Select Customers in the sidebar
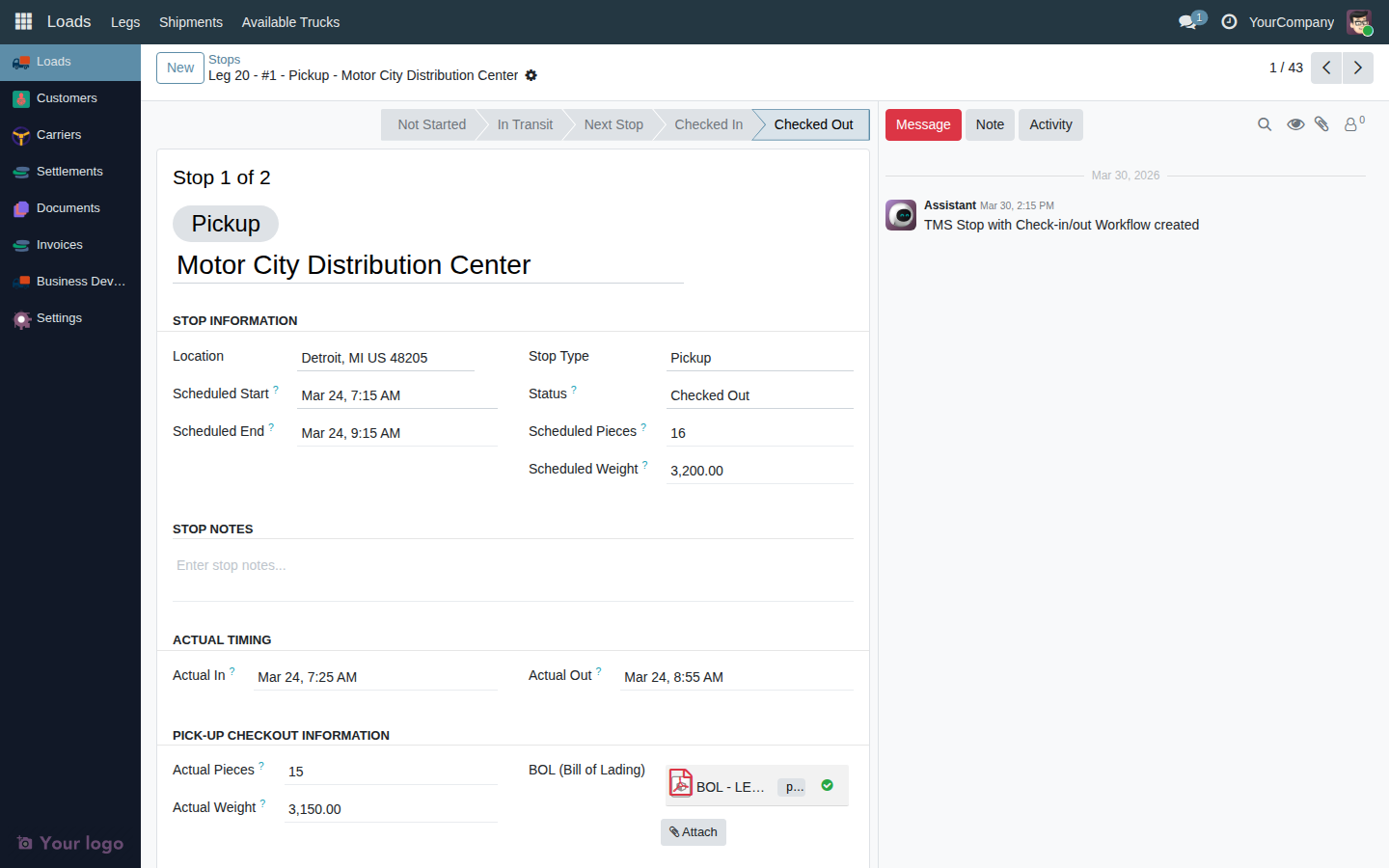The width and height of the screenshot is (1389, 868). tap(70, 98)
